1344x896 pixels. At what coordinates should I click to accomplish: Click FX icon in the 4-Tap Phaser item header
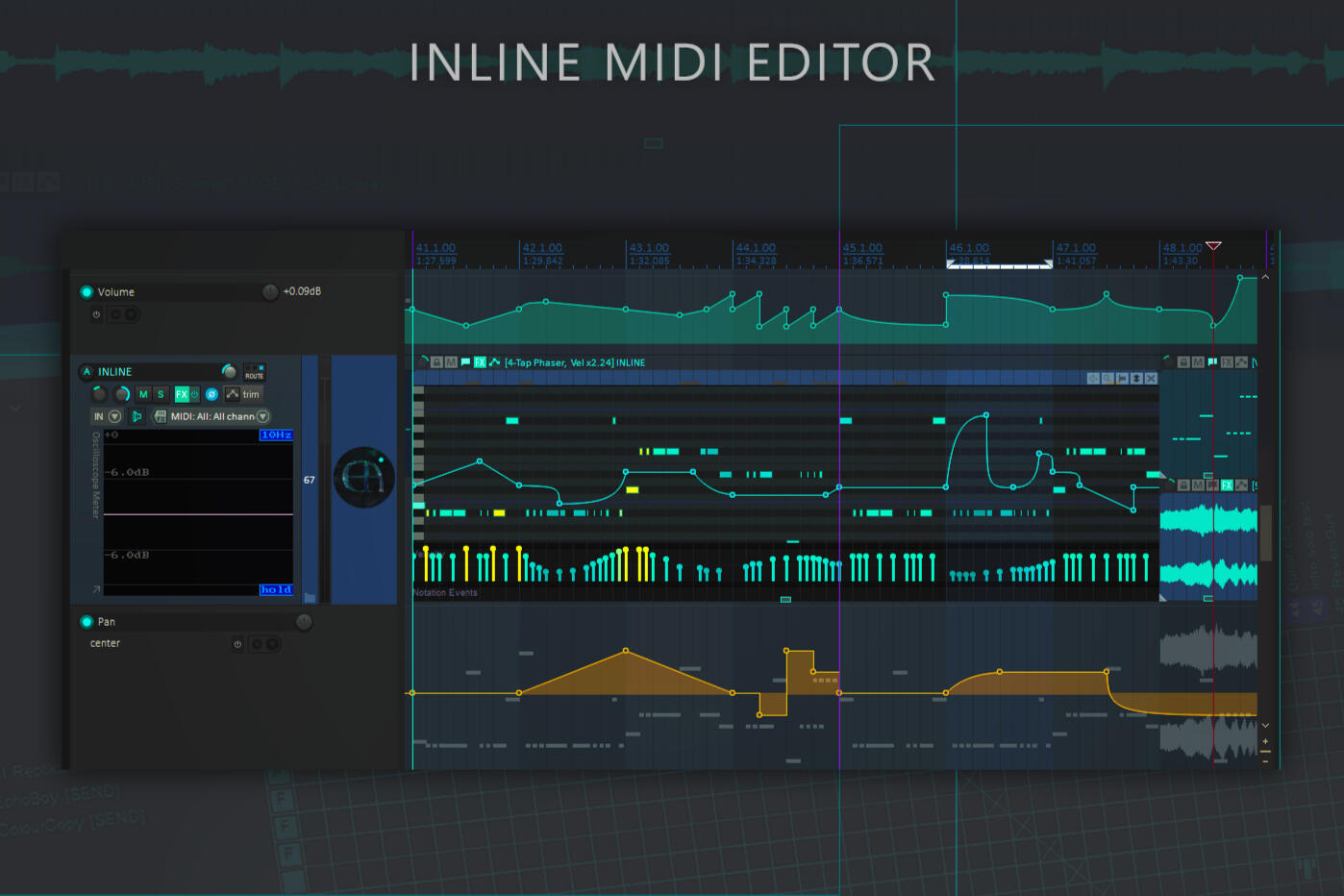(x=481, y=362)
